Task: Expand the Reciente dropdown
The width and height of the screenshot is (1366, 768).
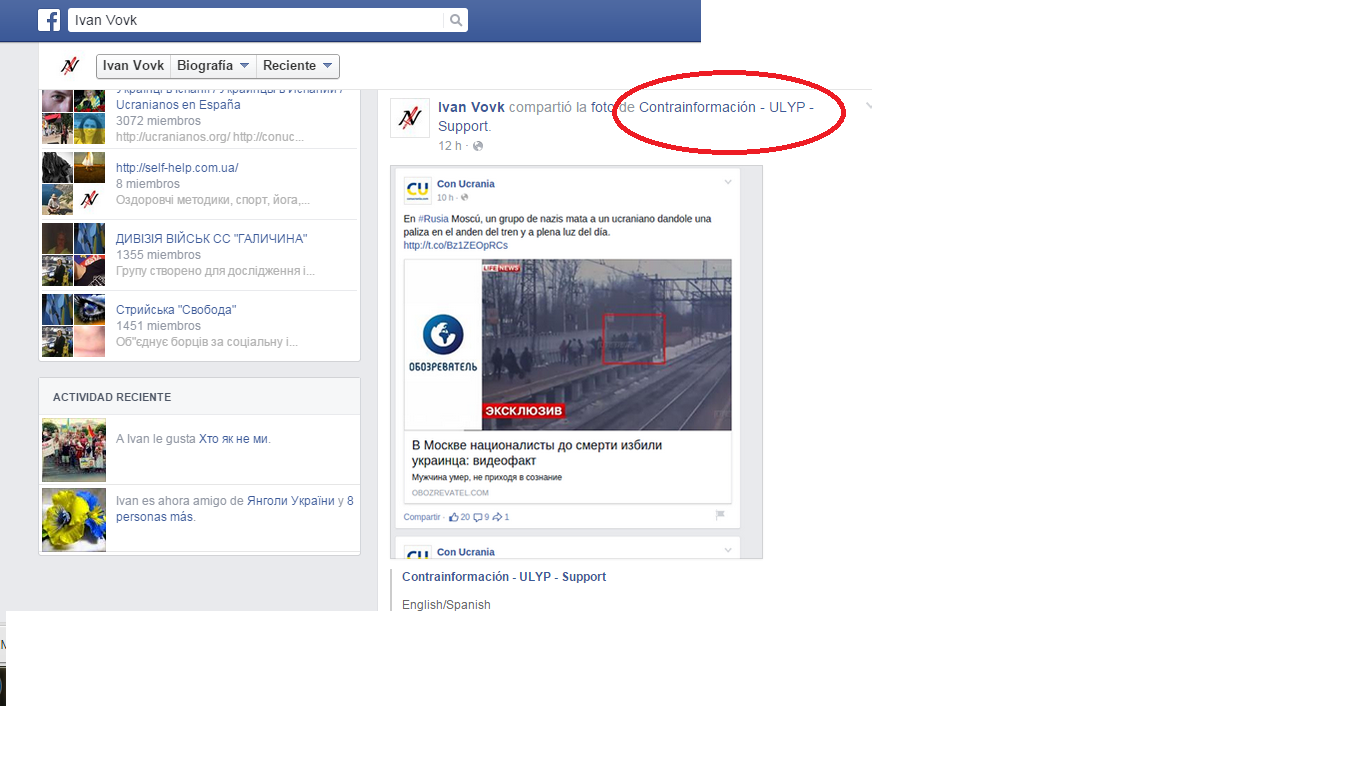Action: (x=298, y=66)
